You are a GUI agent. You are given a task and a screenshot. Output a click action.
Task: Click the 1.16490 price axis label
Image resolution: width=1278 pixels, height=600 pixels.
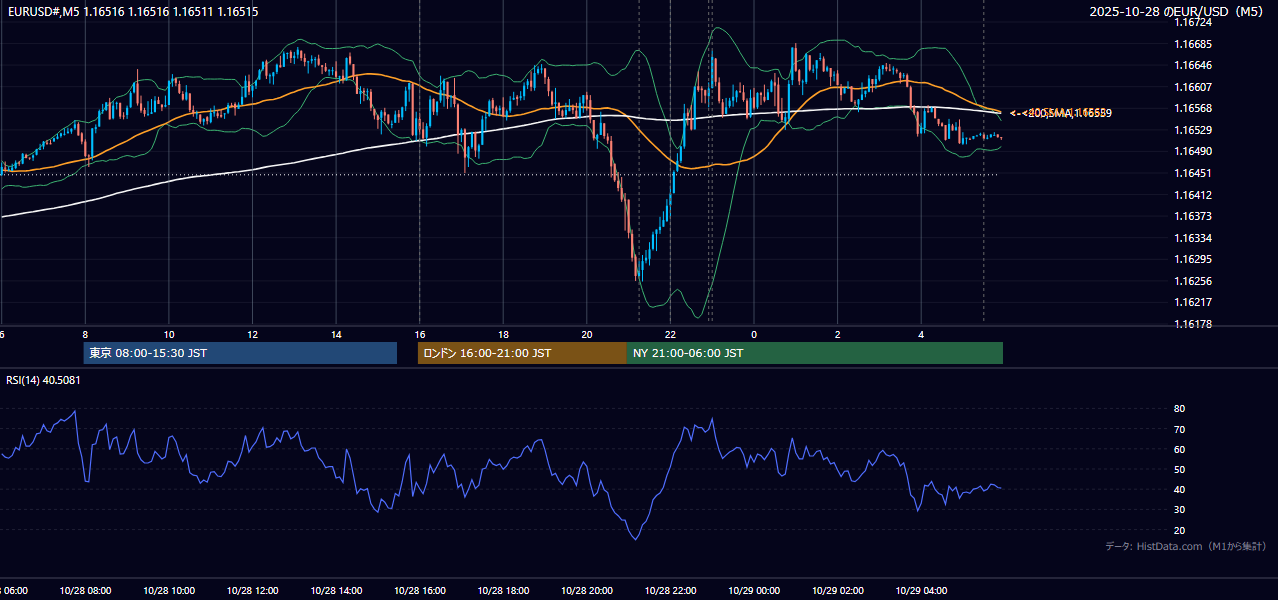click(x=1193, y=151)
